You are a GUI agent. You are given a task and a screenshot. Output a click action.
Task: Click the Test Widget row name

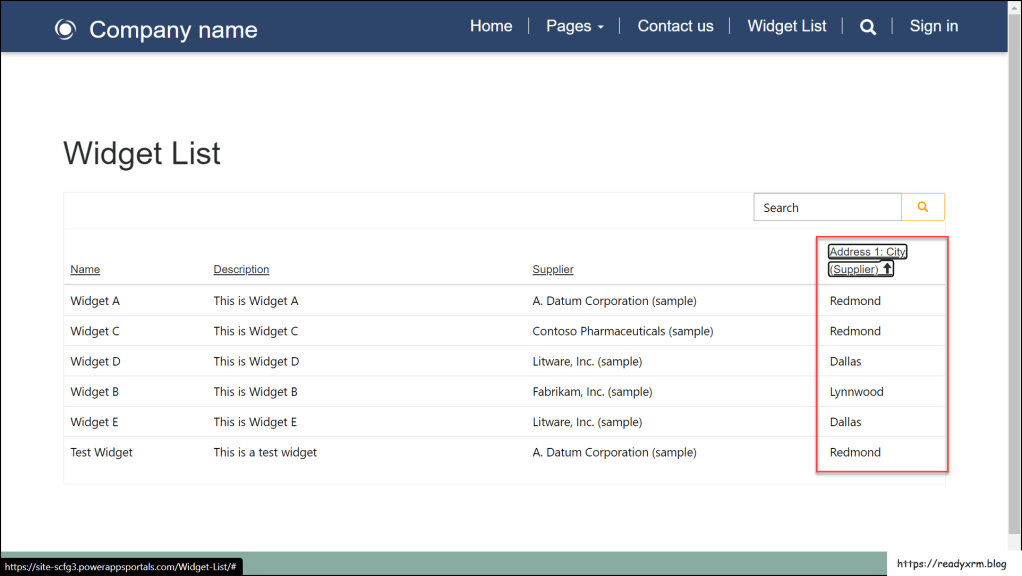[101, 453]
